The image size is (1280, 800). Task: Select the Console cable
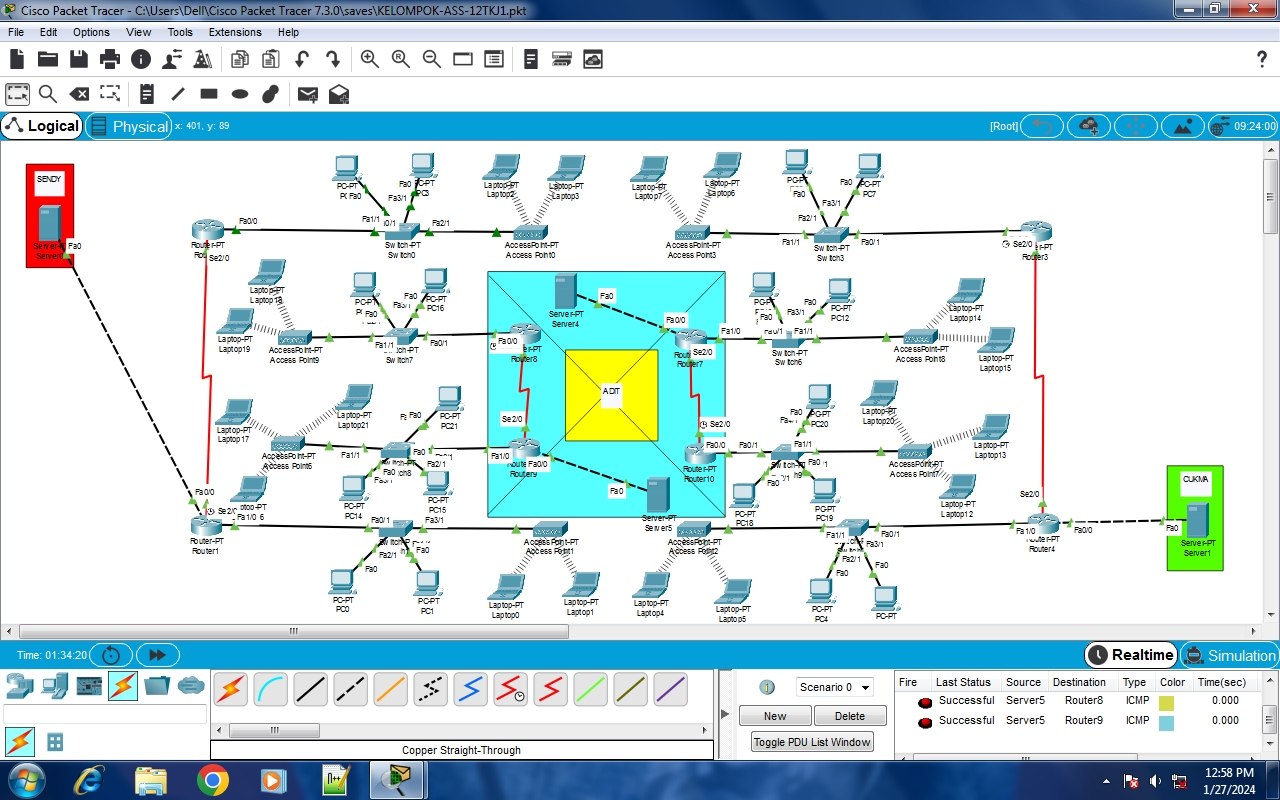(270, 689)
